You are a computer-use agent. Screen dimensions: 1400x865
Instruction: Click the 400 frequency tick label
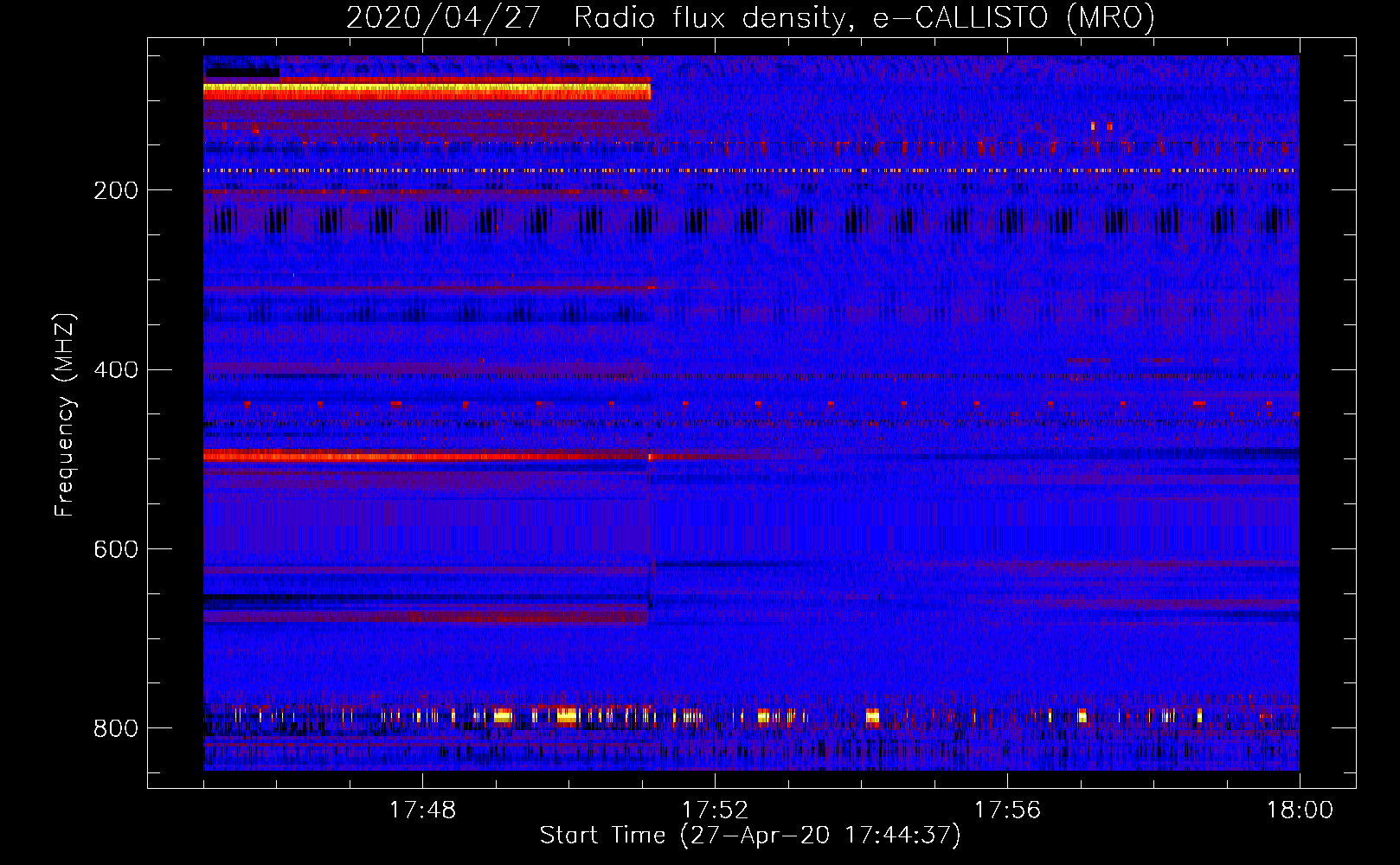tap(116, 370)
